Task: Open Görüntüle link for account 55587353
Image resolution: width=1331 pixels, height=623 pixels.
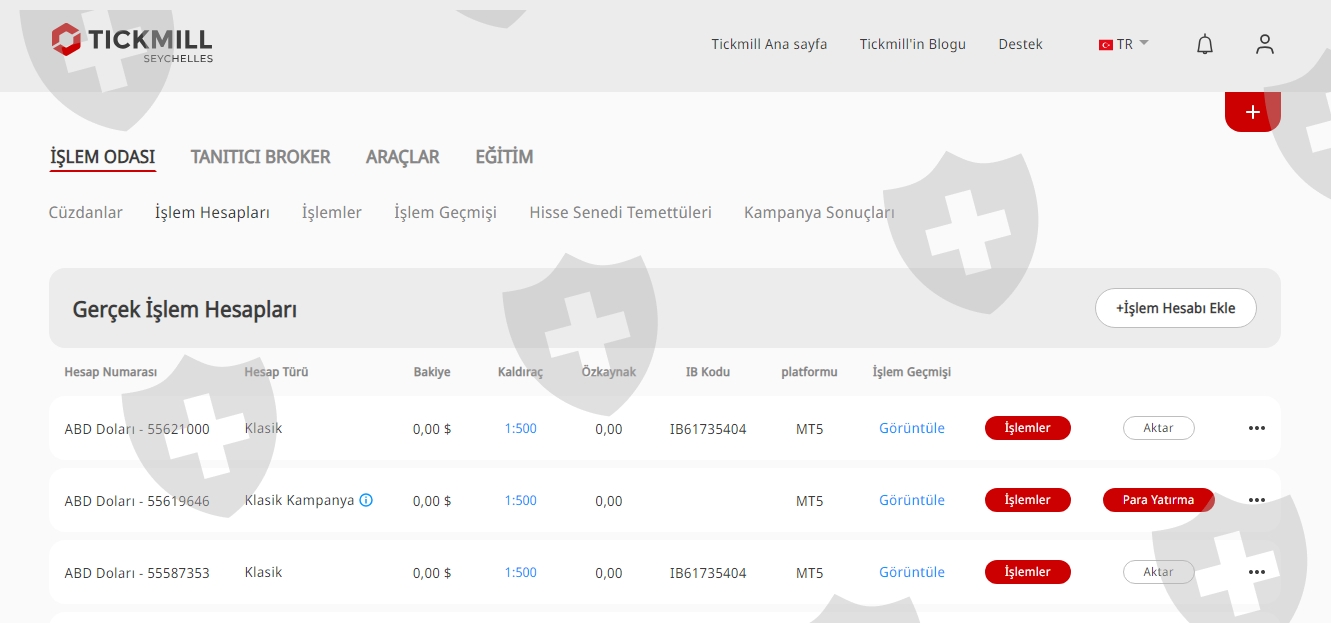Action: pos(911,572)
